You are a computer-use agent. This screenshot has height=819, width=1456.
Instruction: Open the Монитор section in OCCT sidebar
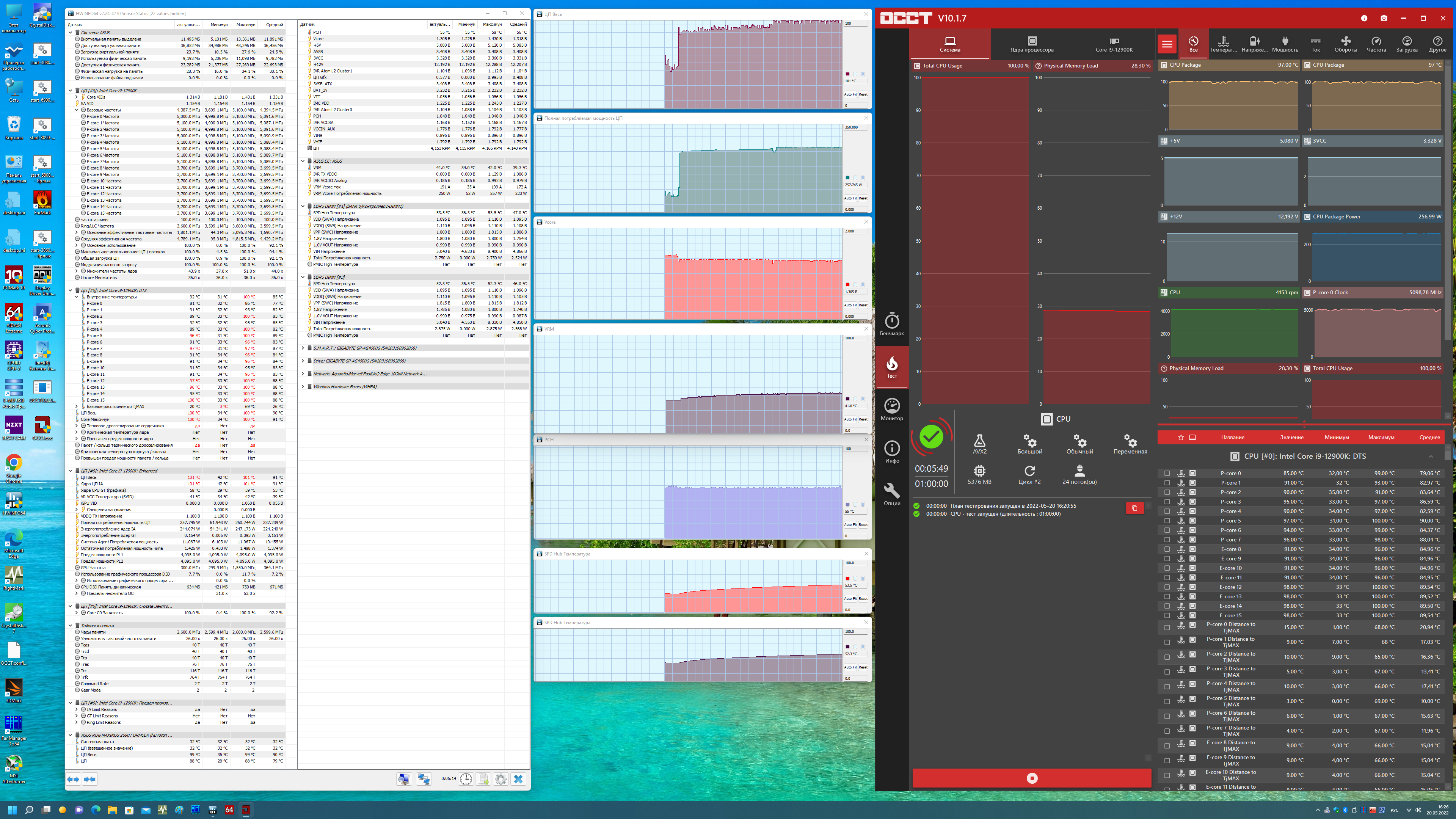(891, 409)
